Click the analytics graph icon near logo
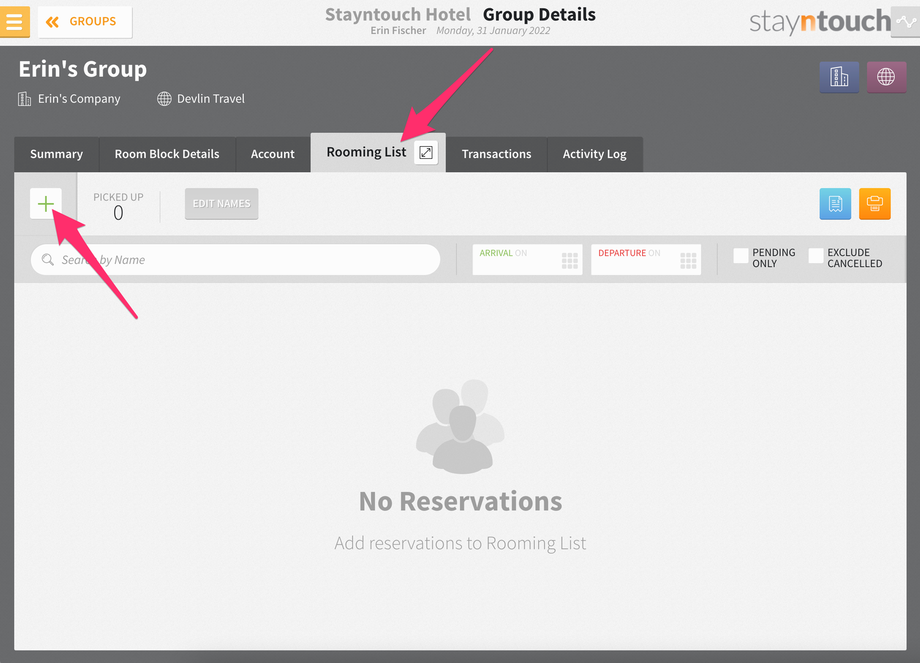This screenshot has height=663, width=920. click(906, 22)
